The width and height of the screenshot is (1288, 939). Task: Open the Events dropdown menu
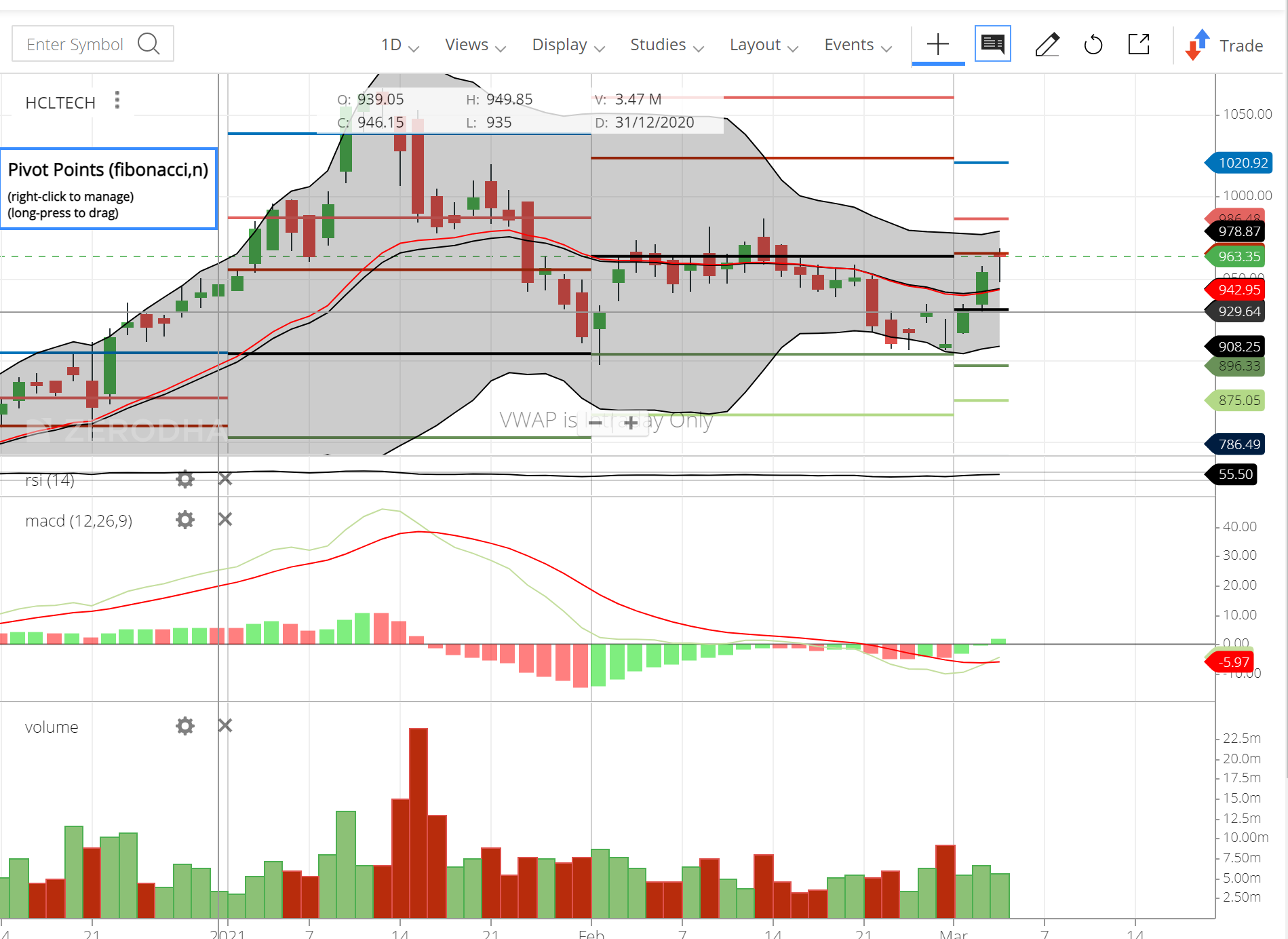tap(858, 45)
